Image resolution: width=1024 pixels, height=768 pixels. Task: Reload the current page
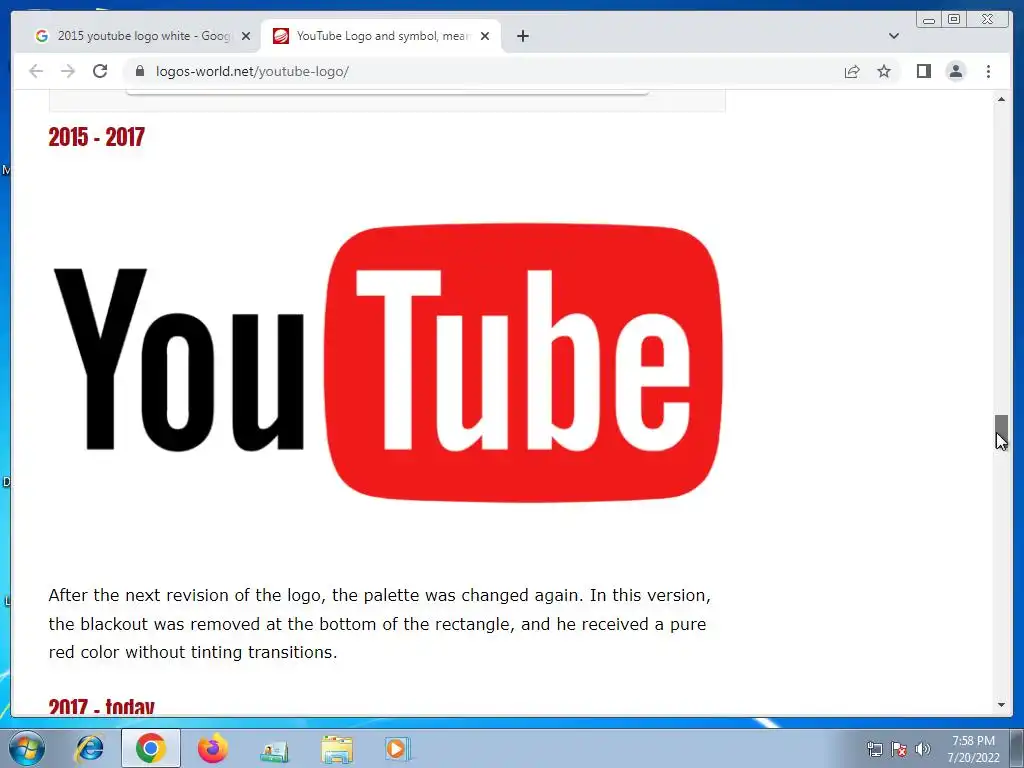click(100, 71)
